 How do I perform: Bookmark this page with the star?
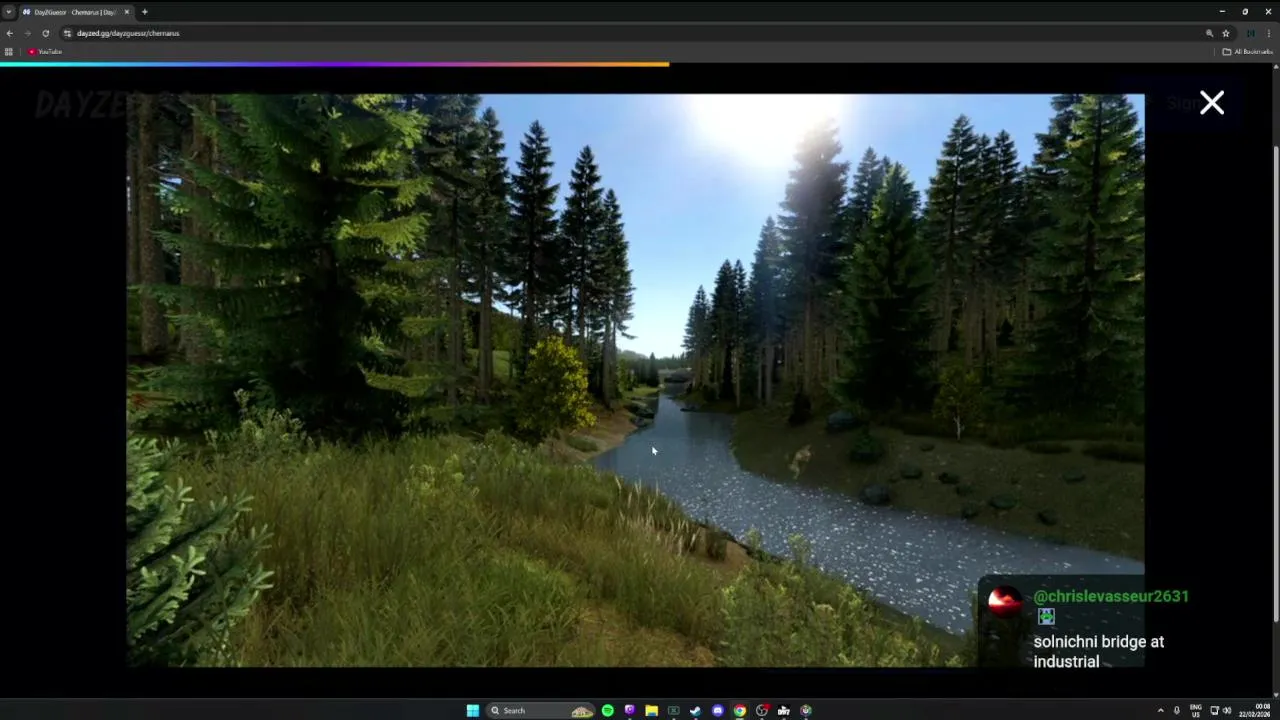[1225, 33]
